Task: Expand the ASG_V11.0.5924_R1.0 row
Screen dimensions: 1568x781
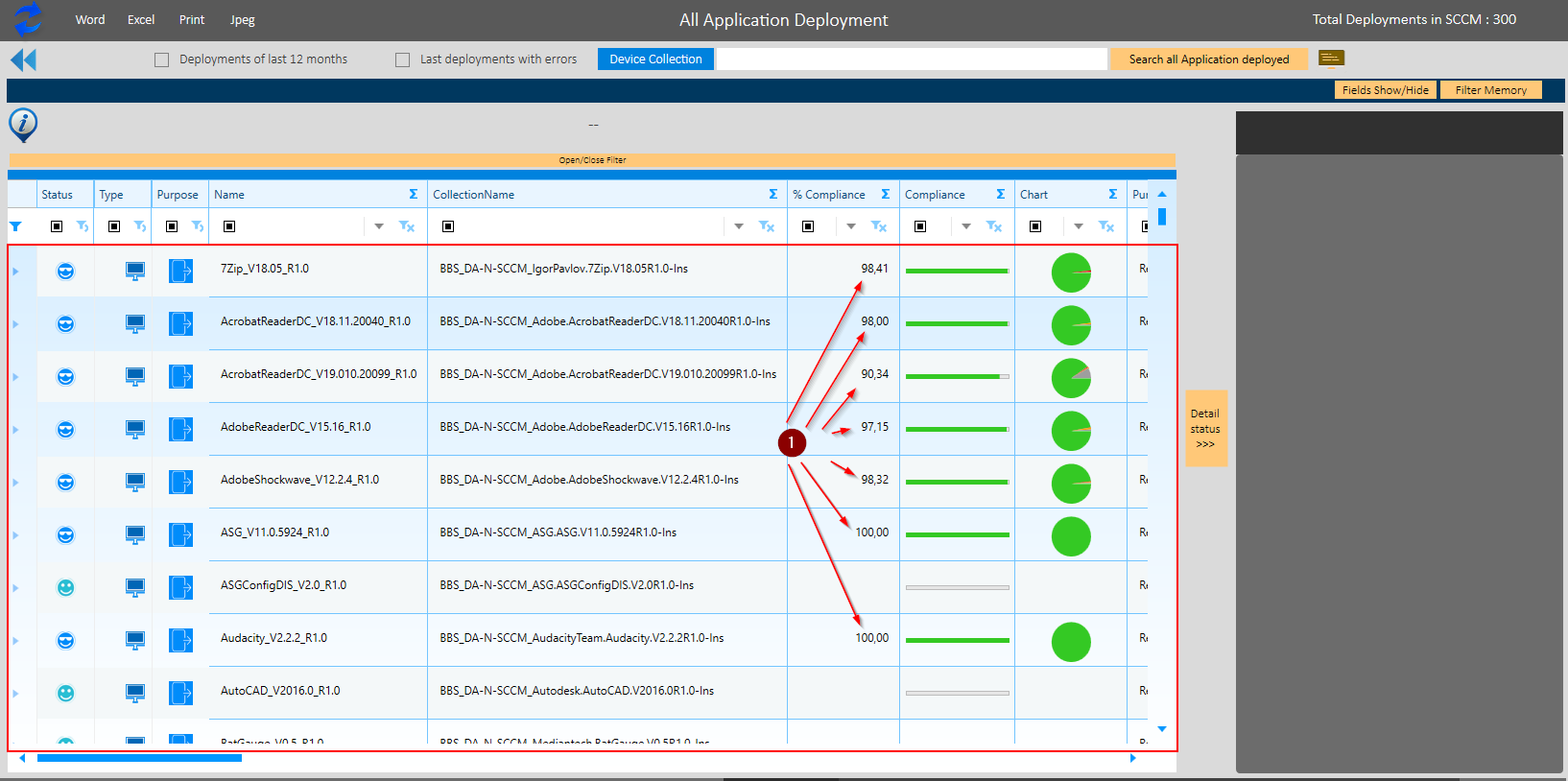Action: [15, 535]
